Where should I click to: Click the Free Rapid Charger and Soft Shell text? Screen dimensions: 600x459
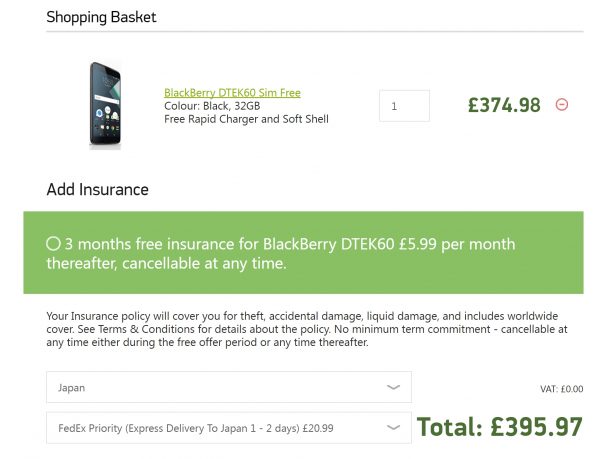[x=246, y=119]
